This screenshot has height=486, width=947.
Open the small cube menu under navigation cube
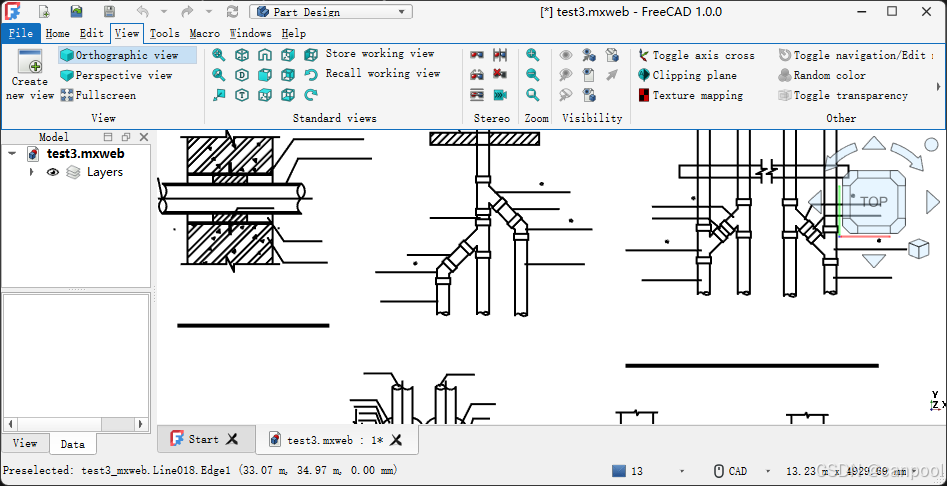(918, 249)
